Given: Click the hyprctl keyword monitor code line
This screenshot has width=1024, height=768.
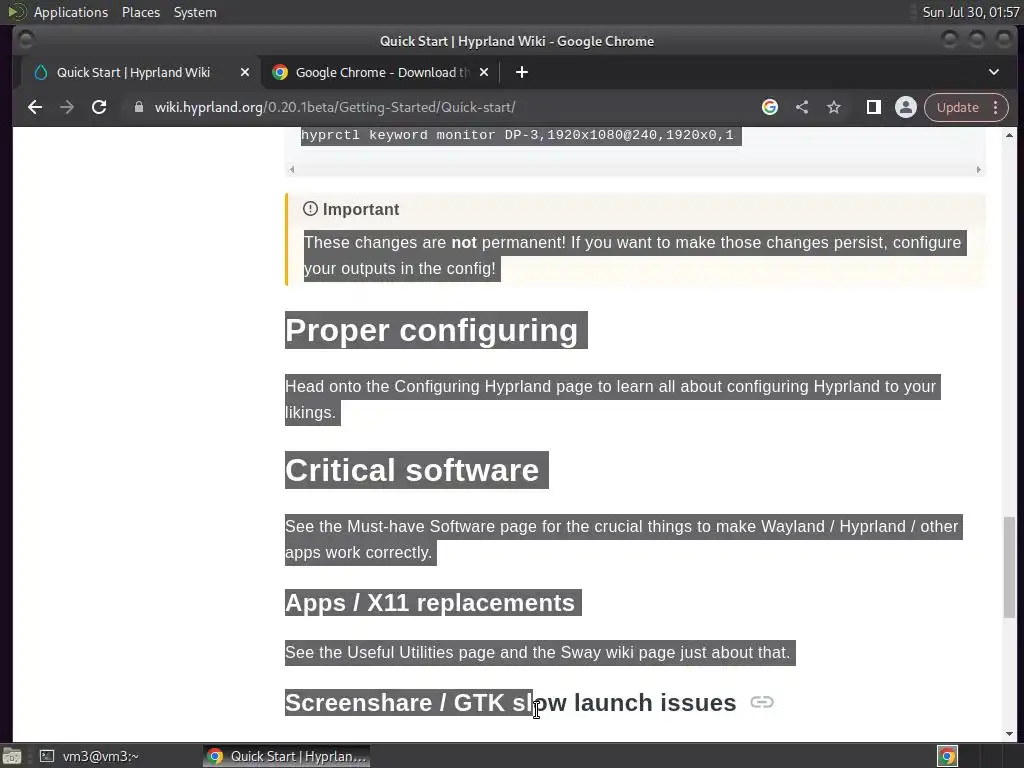Looking at the screenshot, I should coord(517,135).
